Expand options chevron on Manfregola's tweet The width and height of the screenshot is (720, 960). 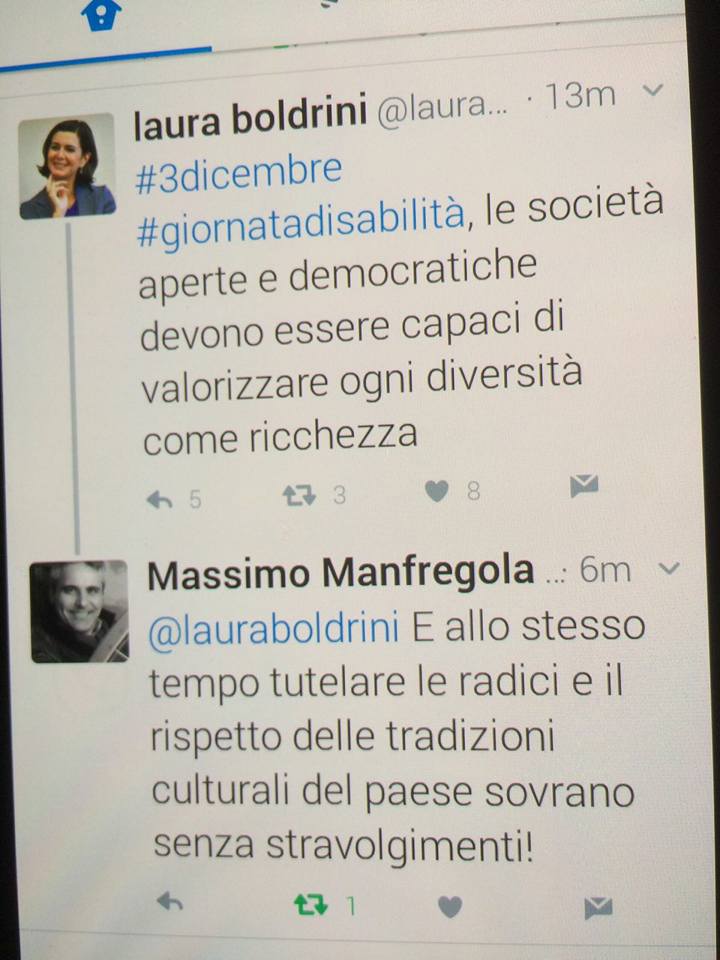(669, 569)
